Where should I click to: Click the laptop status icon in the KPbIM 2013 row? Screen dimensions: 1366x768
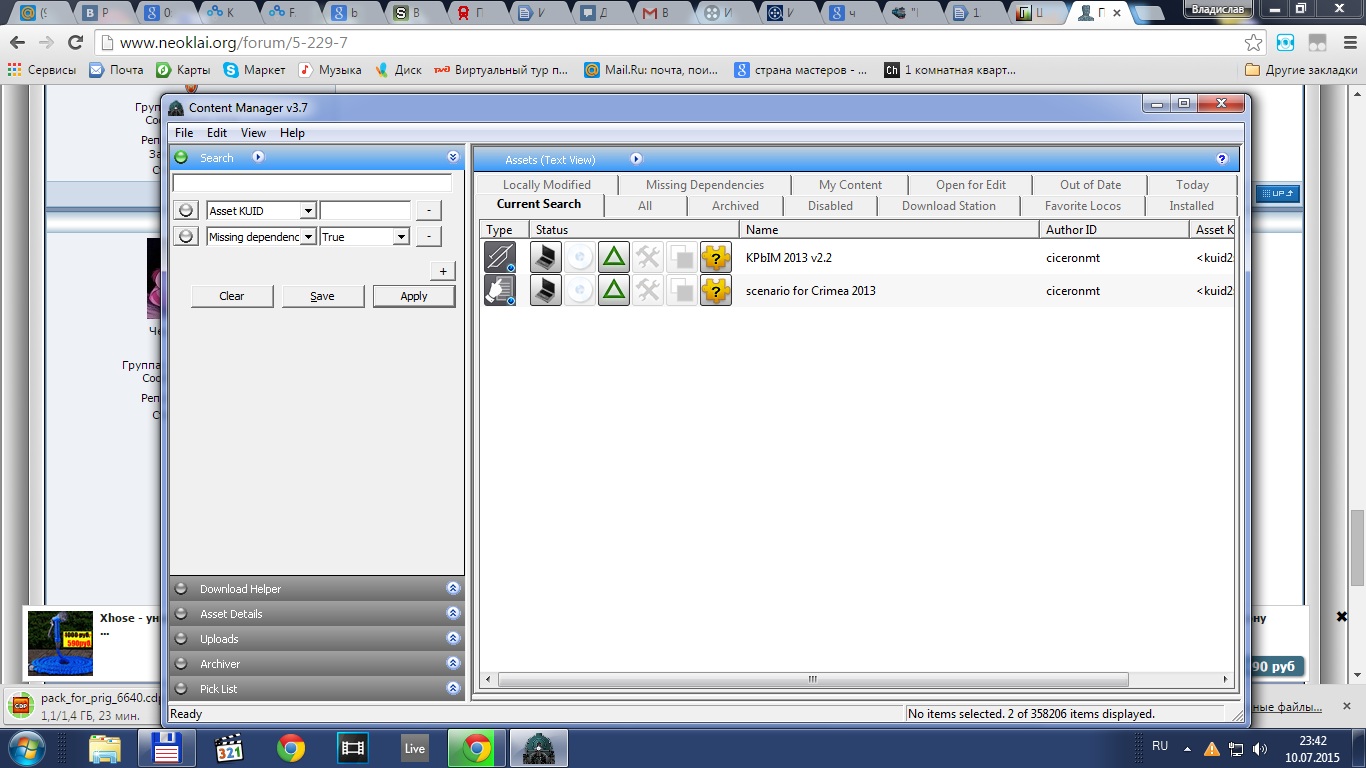point(545,258)
